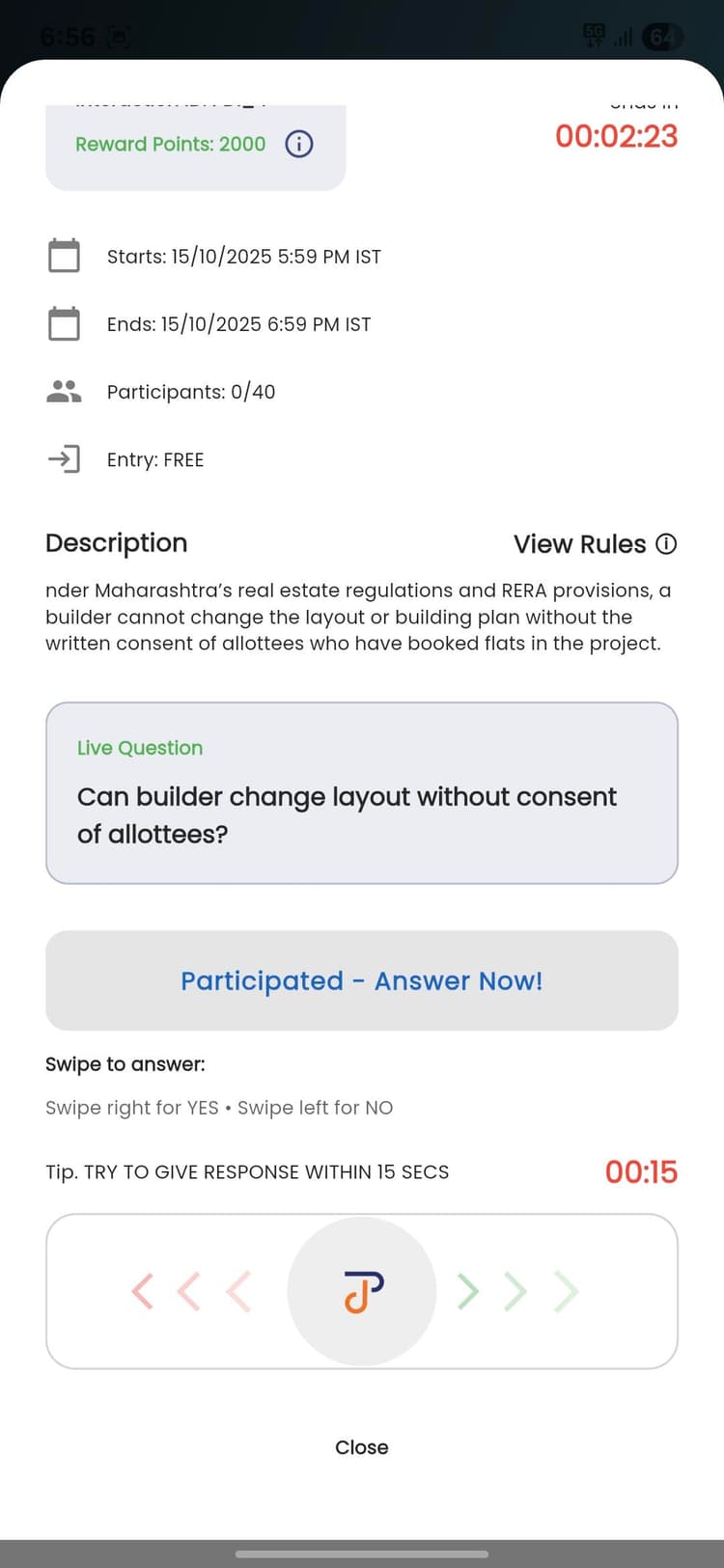
Task: Click the network signal icon in status bar
Action: 622,37
